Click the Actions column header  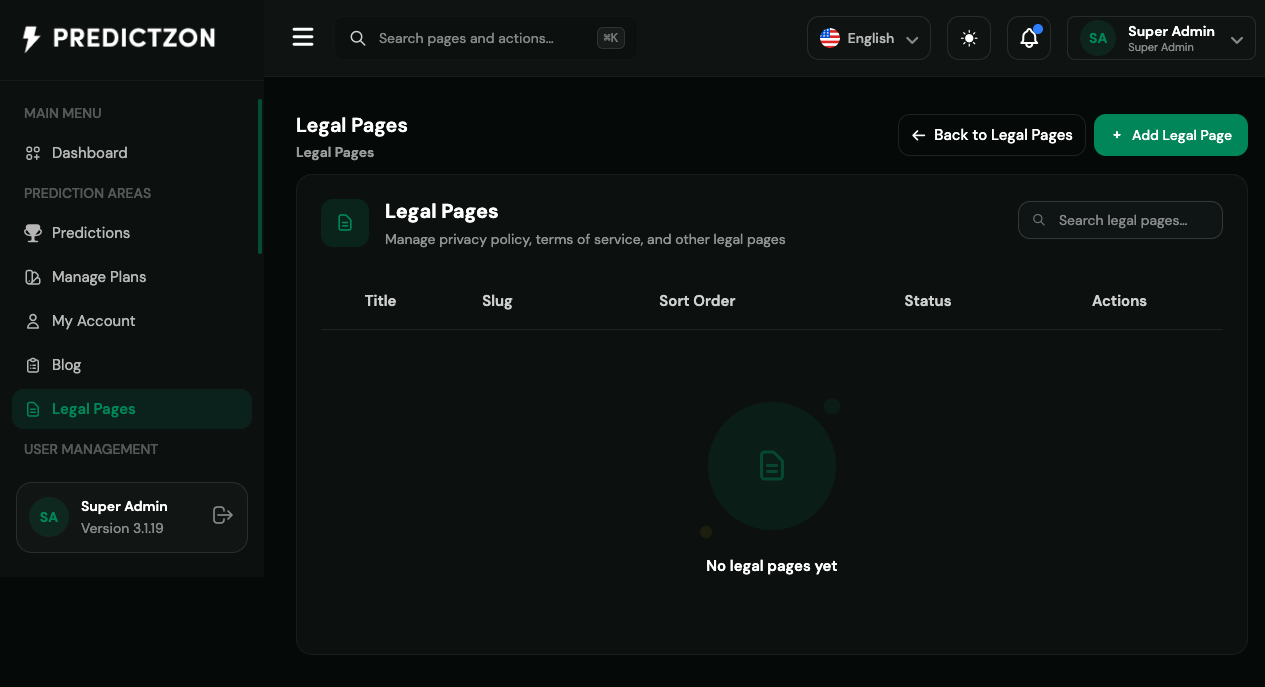[x=1119, y=301]
